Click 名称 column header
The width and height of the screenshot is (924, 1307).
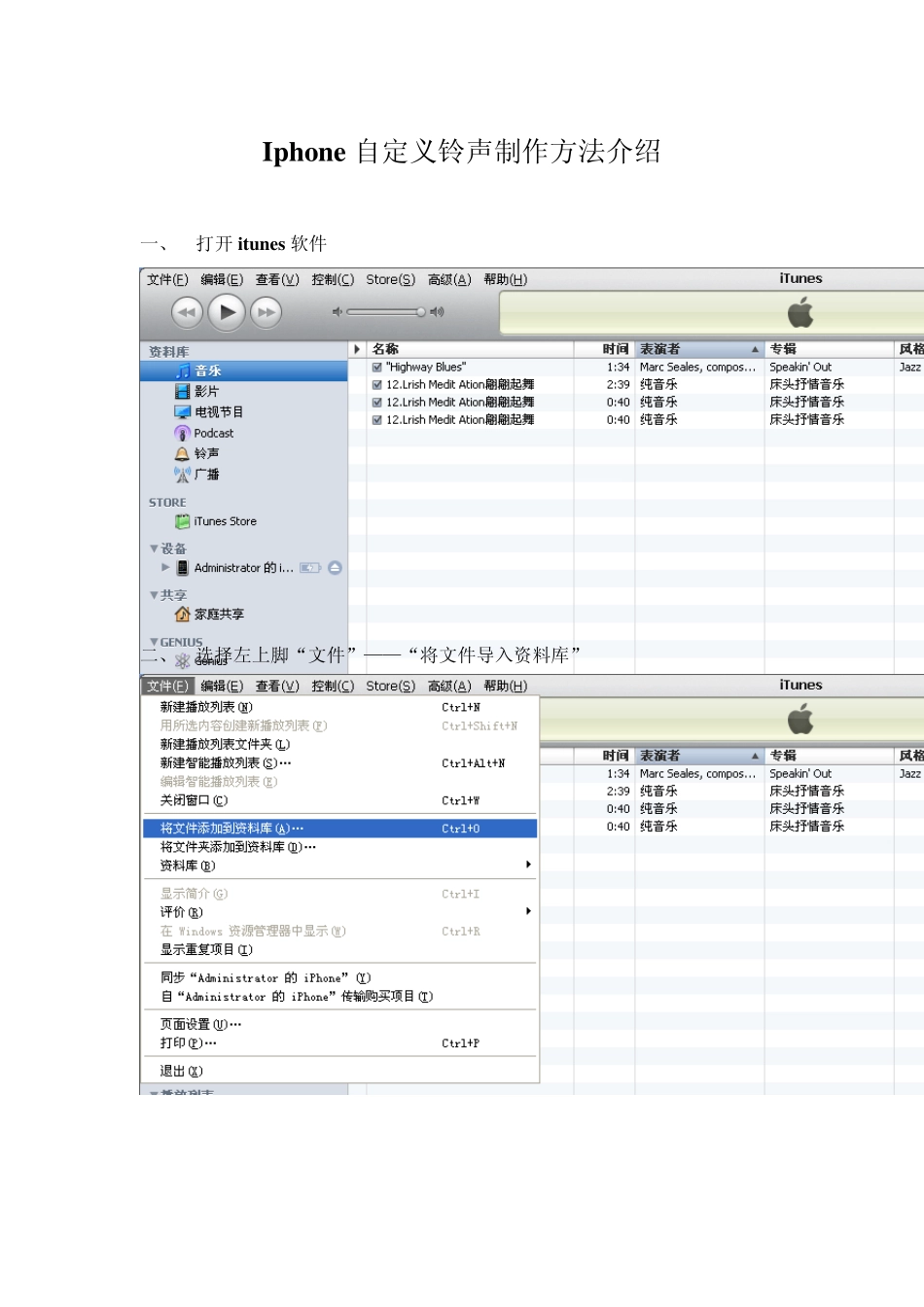click(x=470, y=349)
